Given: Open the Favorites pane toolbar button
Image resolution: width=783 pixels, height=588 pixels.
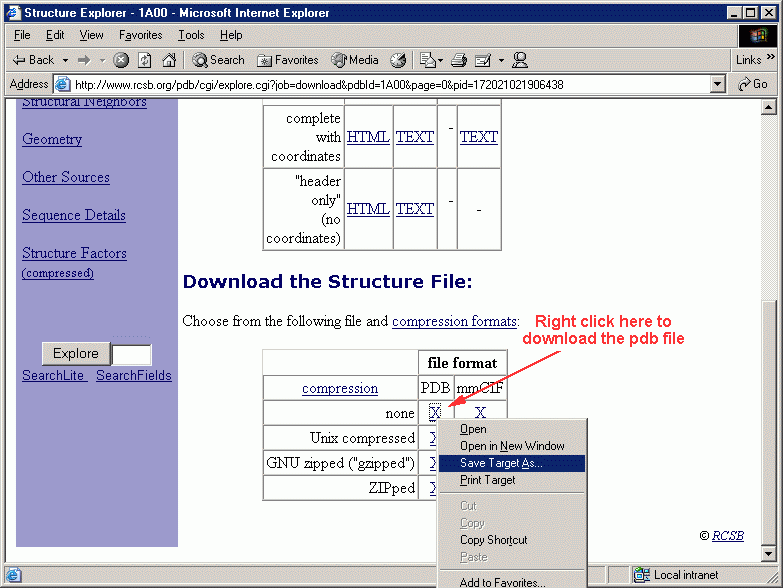Looking at the screenshot, I should [288, 60].
